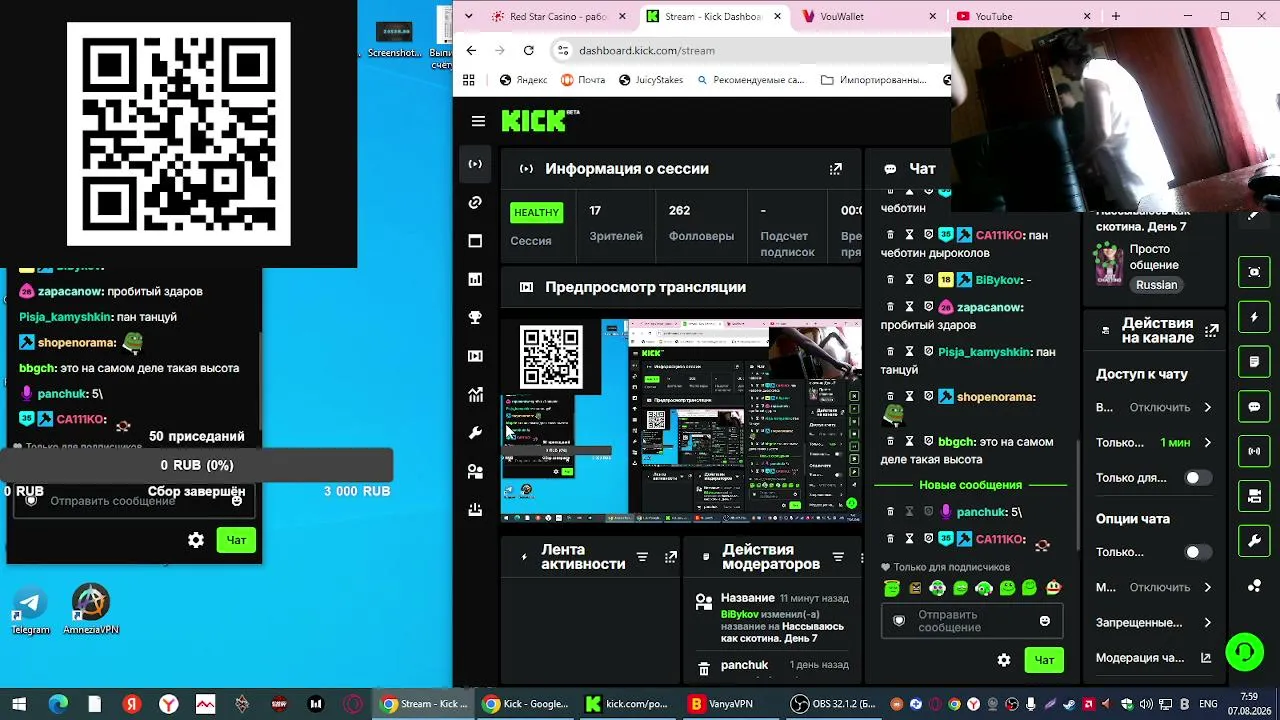The width and height of the screenshot is (1280, 720).
Task: Click the wrench button in right toolbar
Action: click(x=1254, y=541)
